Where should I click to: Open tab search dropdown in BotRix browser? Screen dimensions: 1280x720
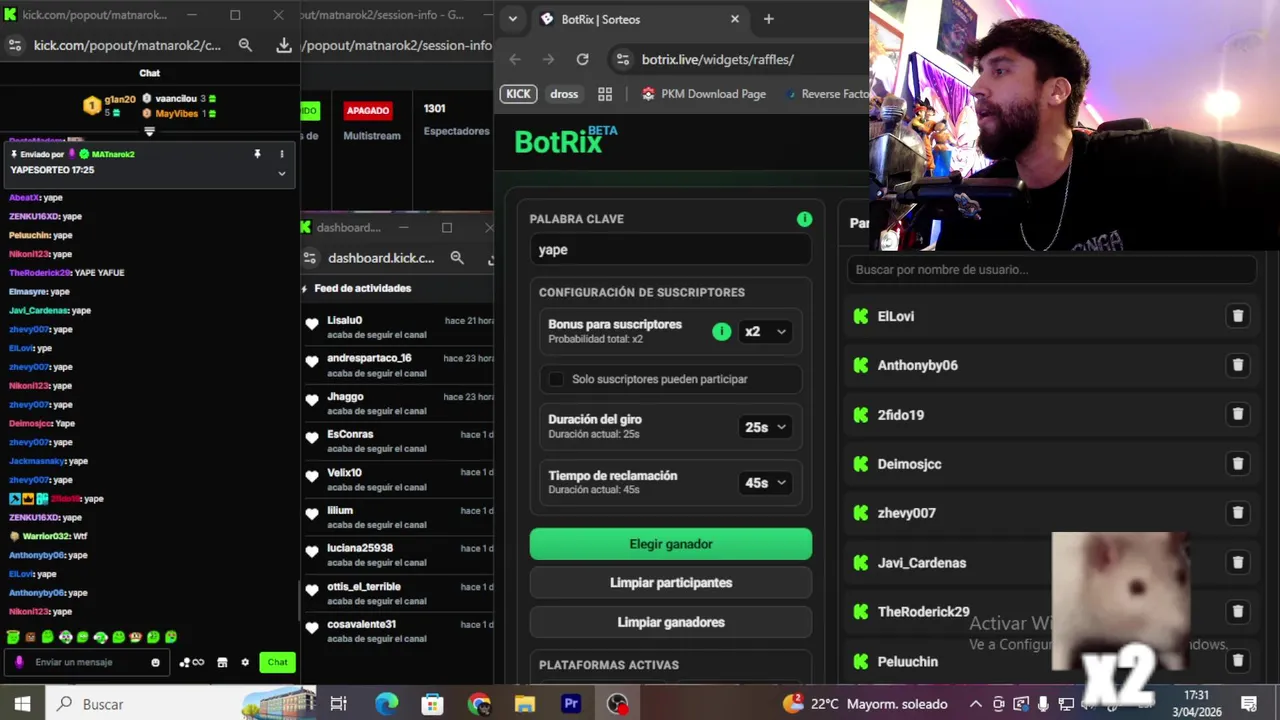coord(513,19)
